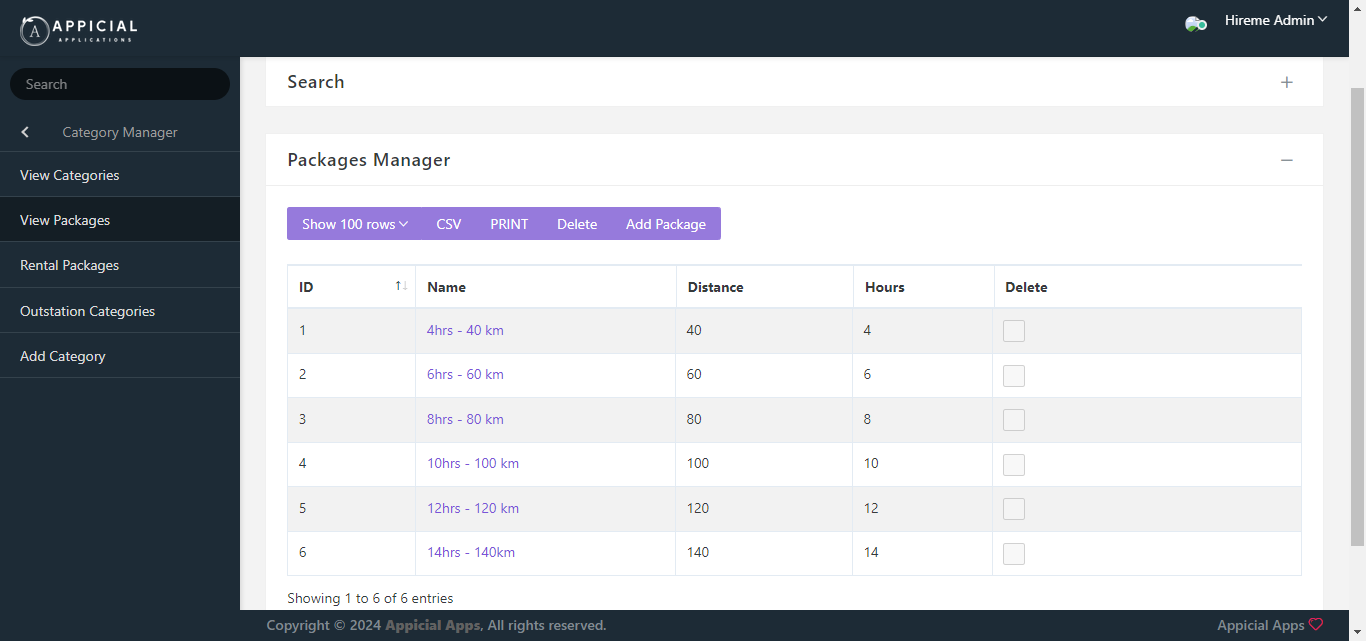Click the Appicial Applications logo
1366x641 pixels.
pyautogui.click(x=79, y=30)
